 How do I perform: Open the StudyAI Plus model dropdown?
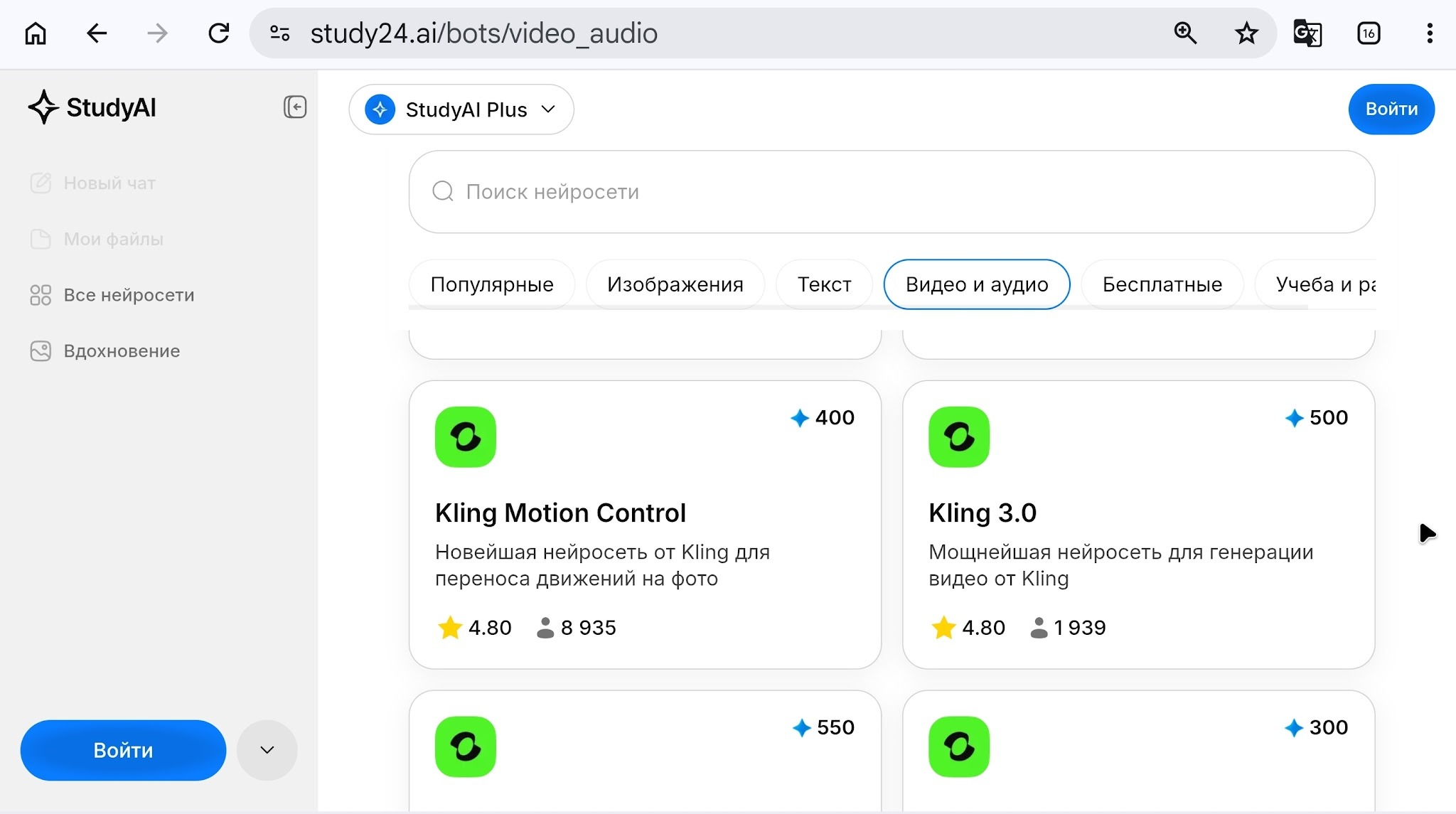[461, 109]
